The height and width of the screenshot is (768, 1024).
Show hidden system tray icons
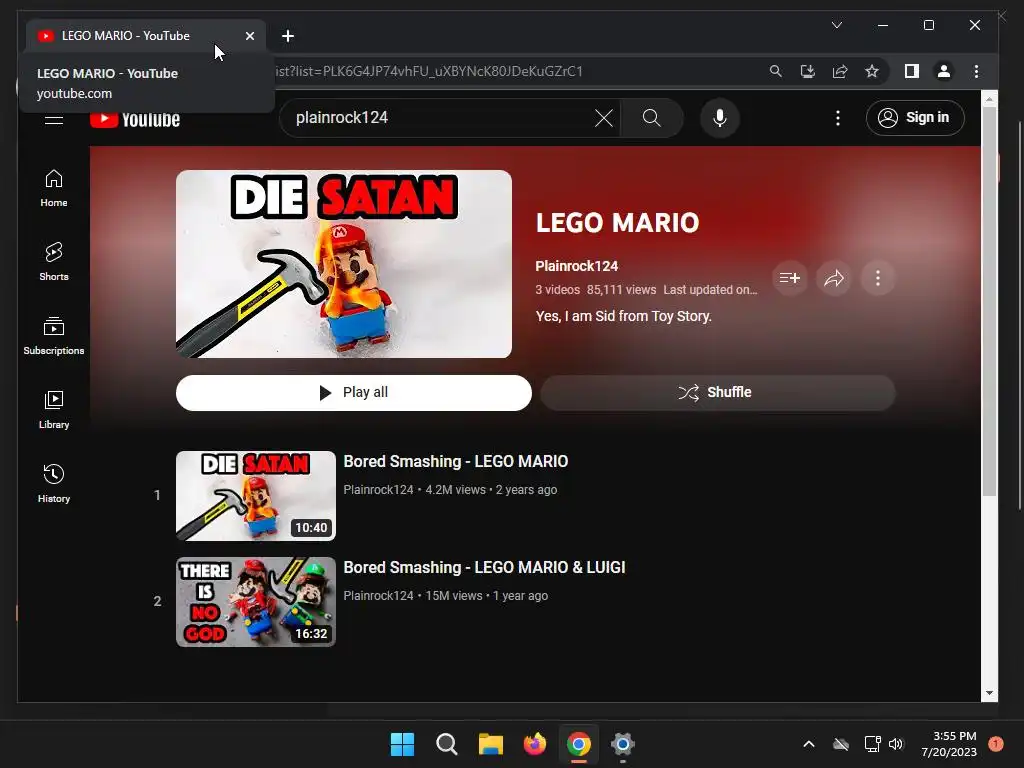click(808, 744)
